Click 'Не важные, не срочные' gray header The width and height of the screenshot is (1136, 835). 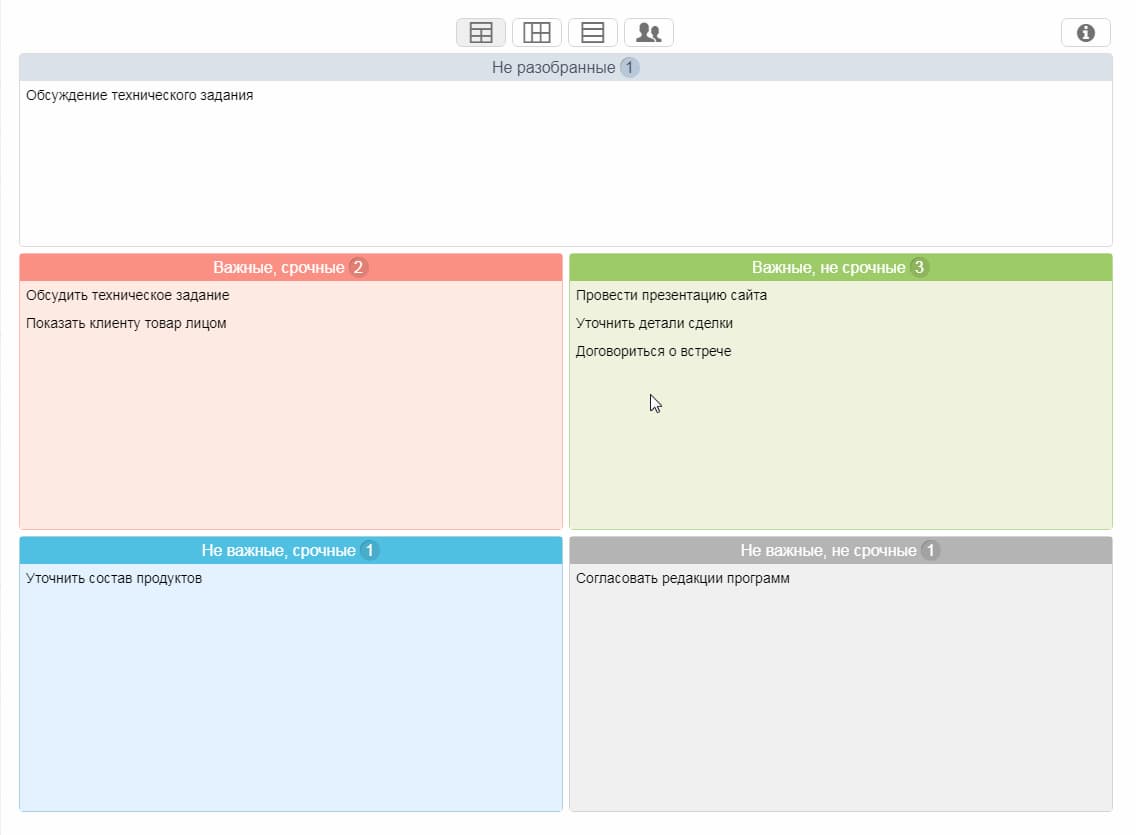coord(828,551)
